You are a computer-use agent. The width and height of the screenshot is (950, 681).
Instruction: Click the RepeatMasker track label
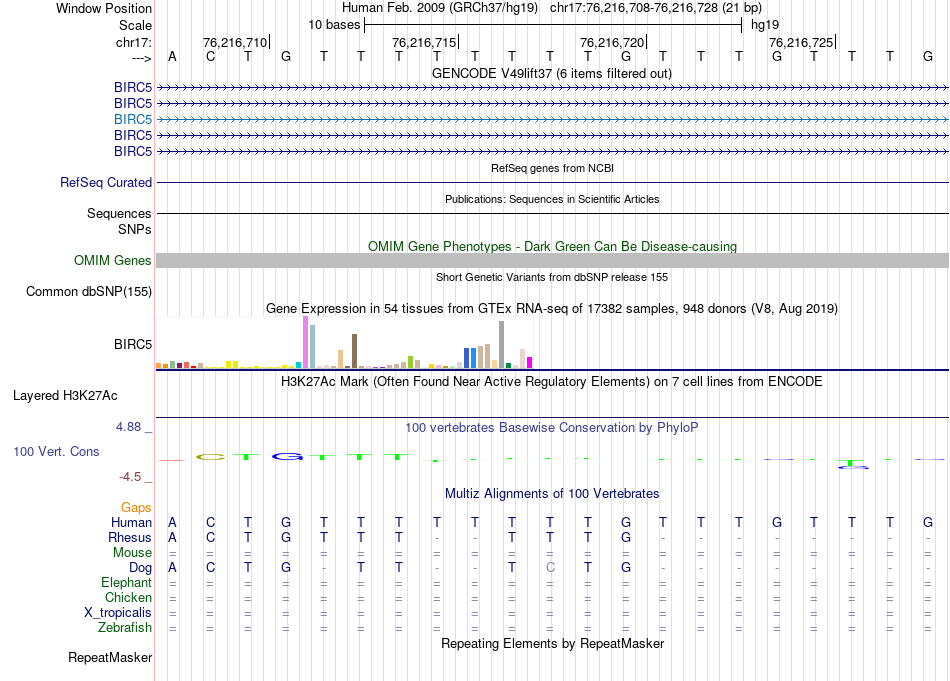click(x=110, y=657)
